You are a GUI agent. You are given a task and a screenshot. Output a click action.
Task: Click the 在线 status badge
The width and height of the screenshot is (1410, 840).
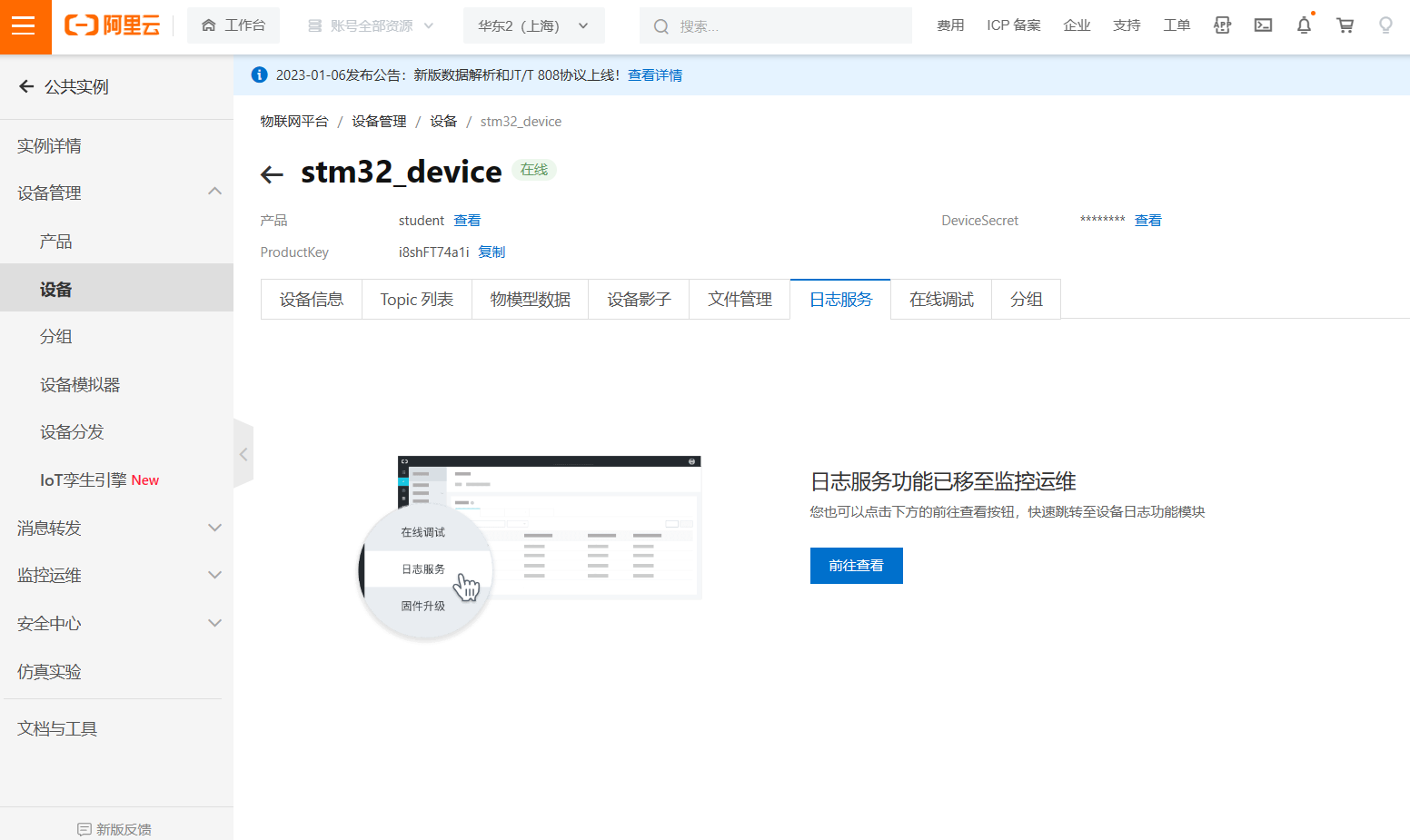click(534, 170)
